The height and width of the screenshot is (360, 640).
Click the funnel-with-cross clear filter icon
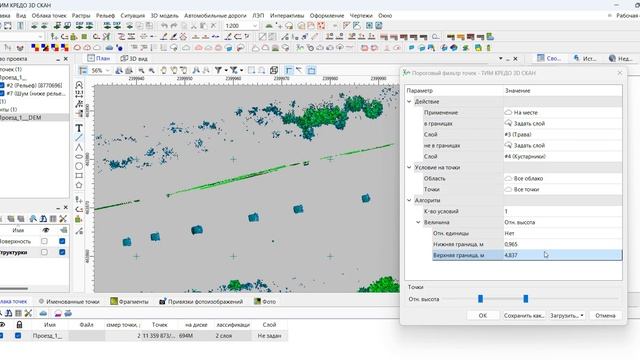coord(233,70)
